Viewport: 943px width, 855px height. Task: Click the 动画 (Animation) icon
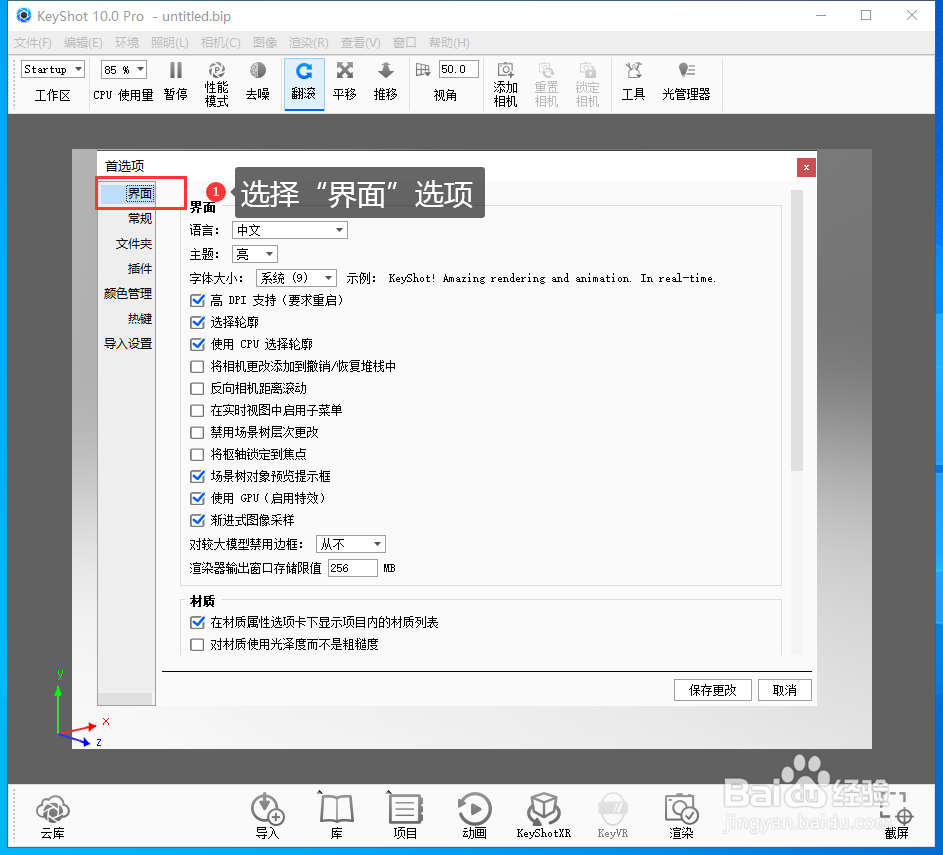(474, 810)
